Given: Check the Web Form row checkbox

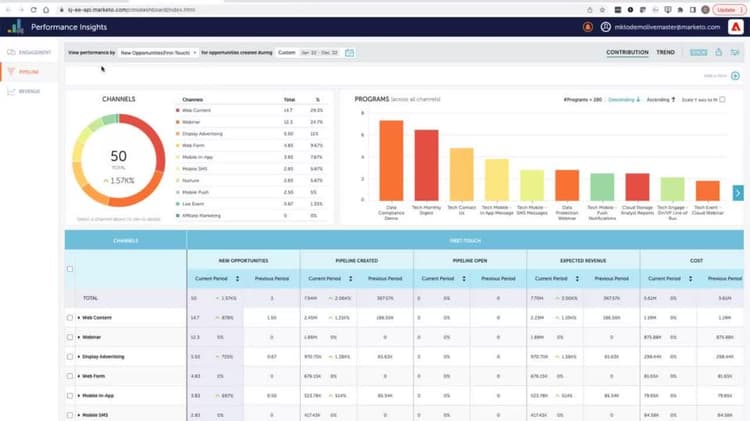Looking at the screenshot, I should click(x=70, y=376).
